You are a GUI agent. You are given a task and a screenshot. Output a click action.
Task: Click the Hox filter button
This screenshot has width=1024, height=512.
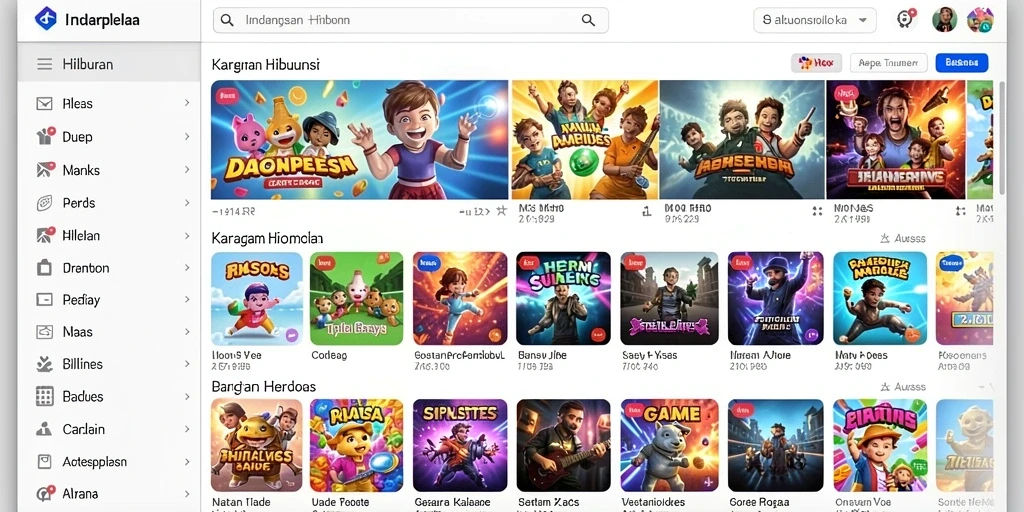coord(816,63)
